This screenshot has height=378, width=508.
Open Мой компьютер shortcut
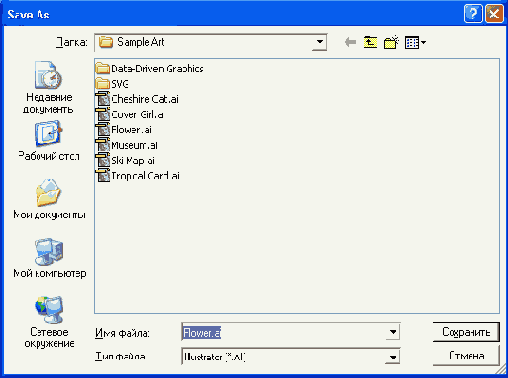click(49, 258)
